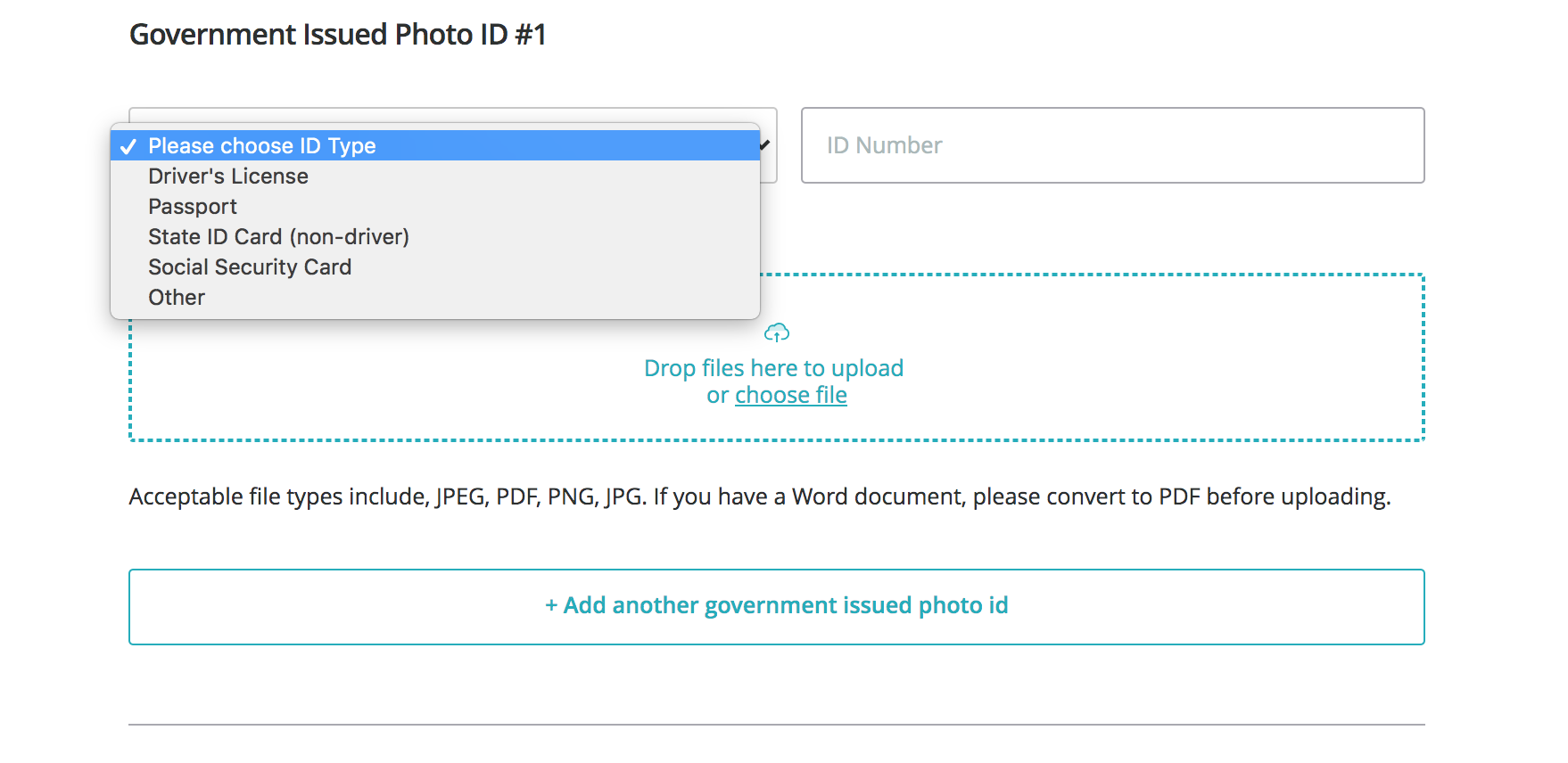The width and height of the screenshot is (1568, 763).
Task: Click the Government Issued Photo ID #1 heading
Action: (x=337, y=35)
